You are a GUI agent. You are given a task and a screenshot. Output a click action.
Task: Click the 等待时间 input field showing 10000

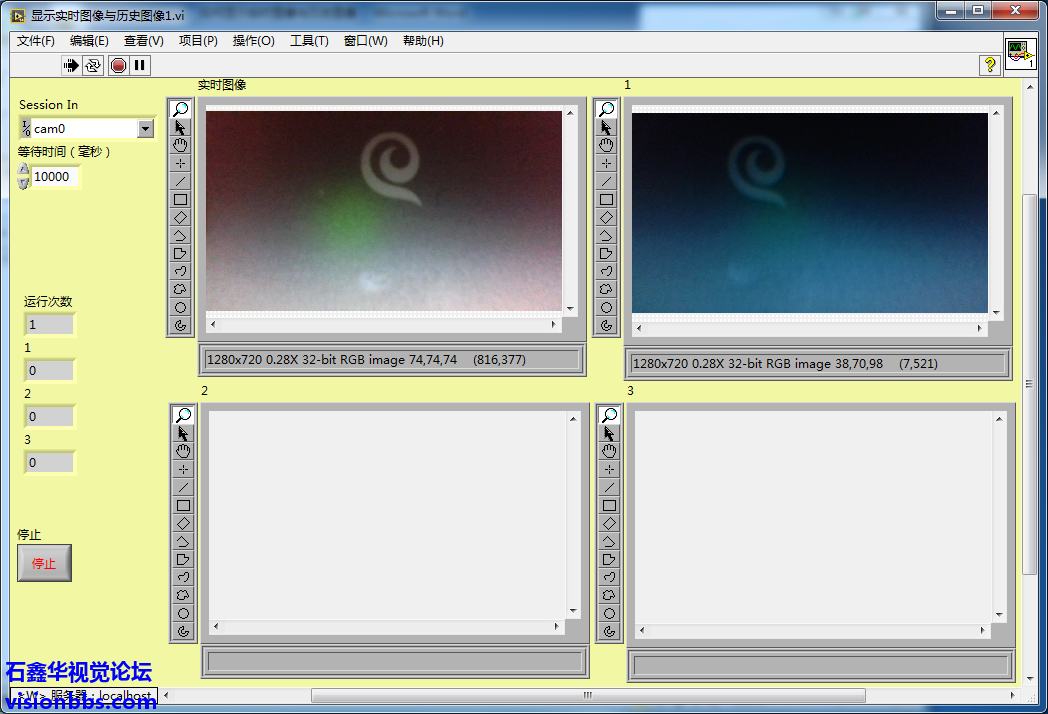pyautogui.click(x=54, y=177)
